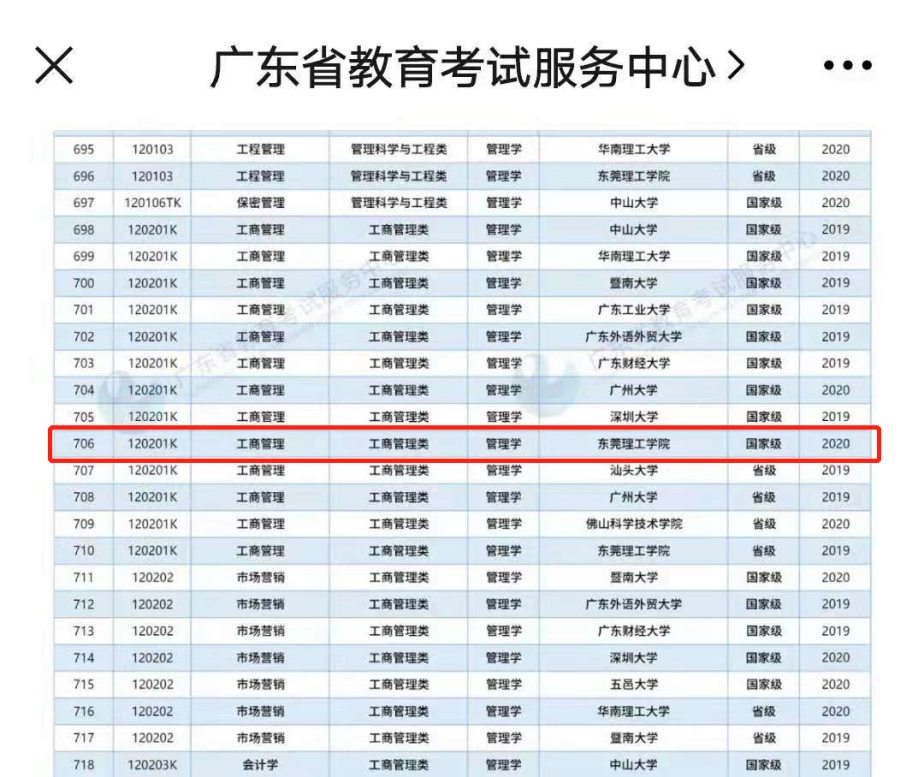Tap 省级 level in row 710

point(763,551)
